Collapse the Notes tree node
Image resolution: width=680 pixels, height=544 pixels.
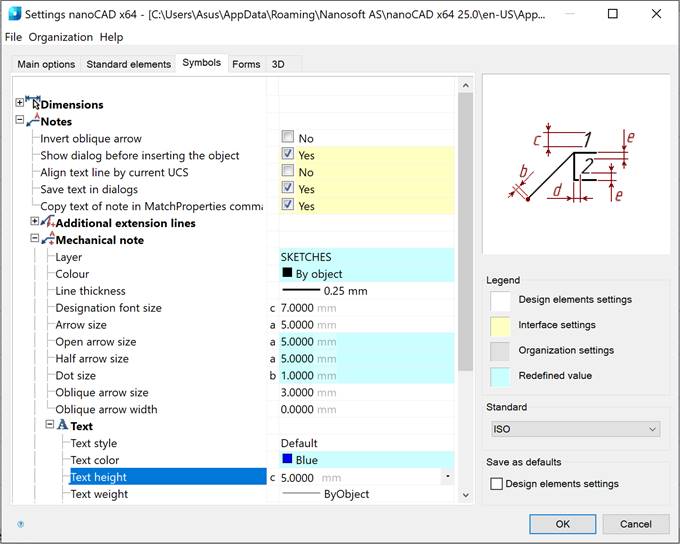(x=20, y=119)
